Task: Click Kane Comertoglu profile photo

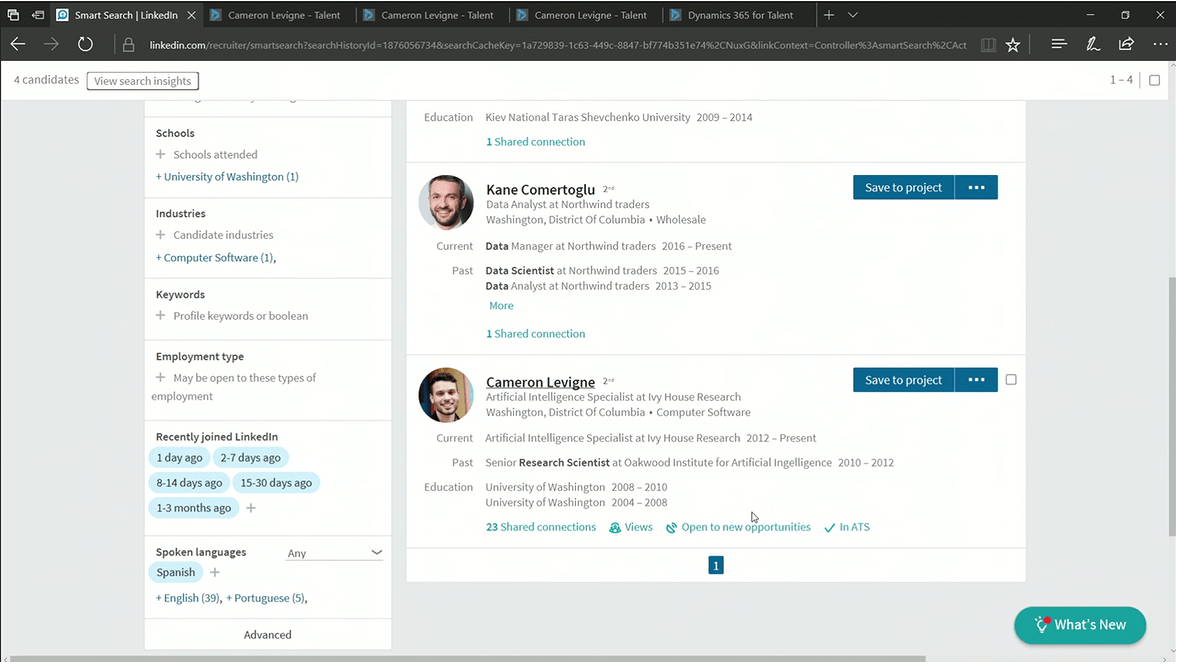Action: click(x=446, y=203)
